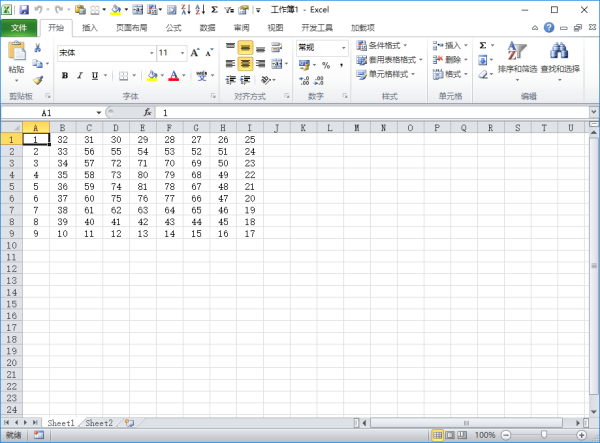
Task: Open the font name dropdown (宋体)
Action: (x=146, y=52)
